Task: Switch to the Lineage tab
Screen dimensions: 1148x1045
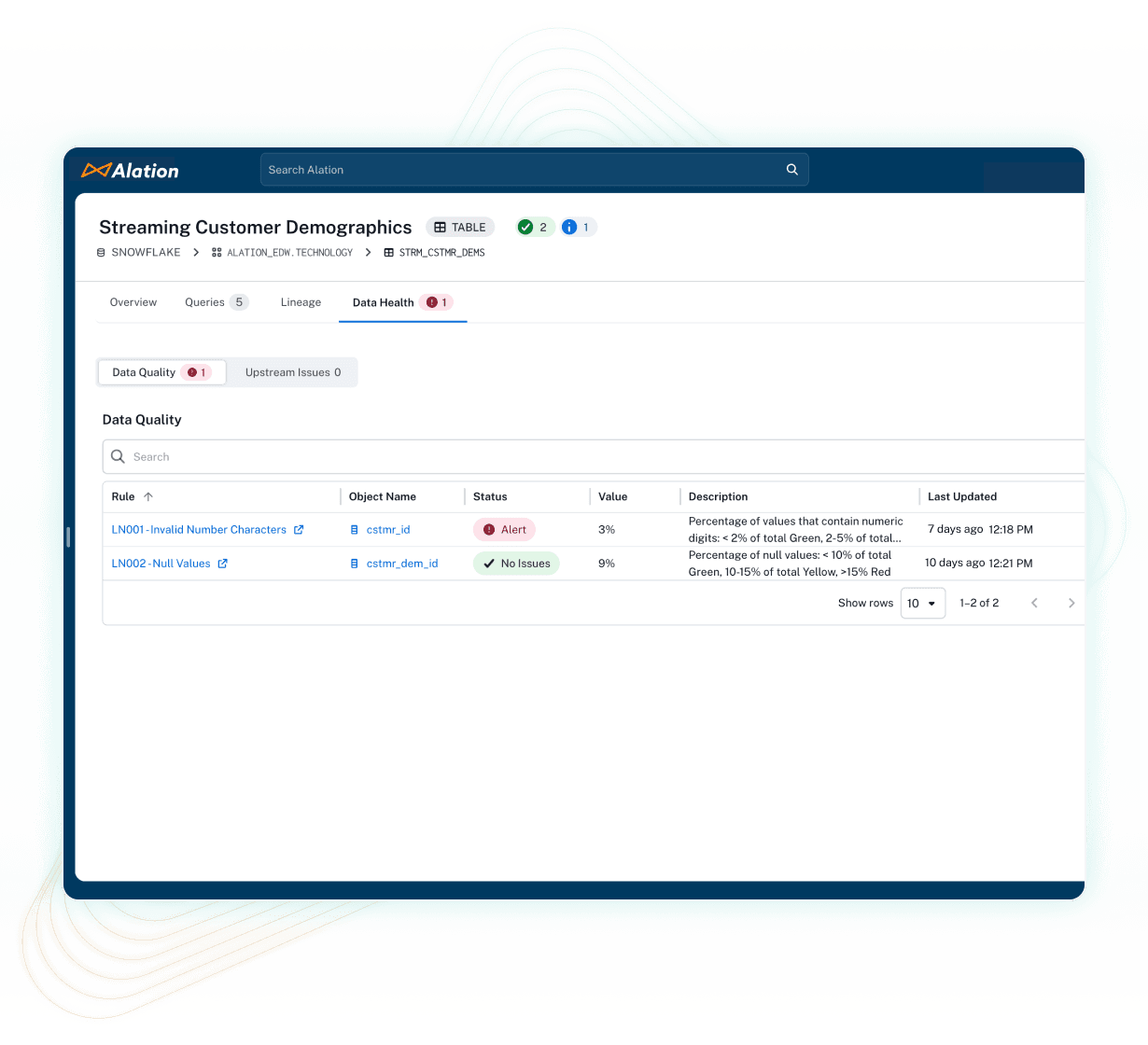Action: (x=301, y=301)
